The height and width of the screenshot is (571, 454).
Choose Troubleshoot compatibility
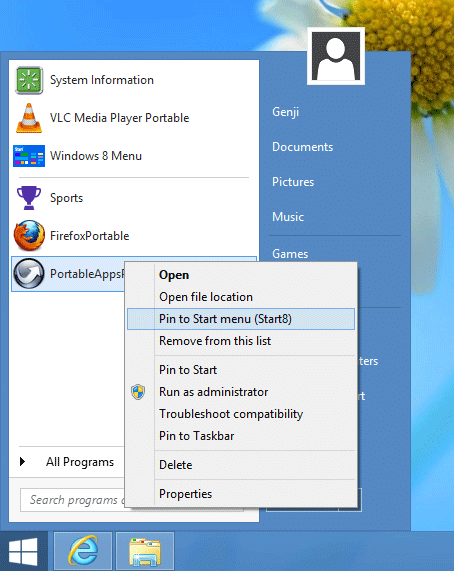tap(241, 414)
